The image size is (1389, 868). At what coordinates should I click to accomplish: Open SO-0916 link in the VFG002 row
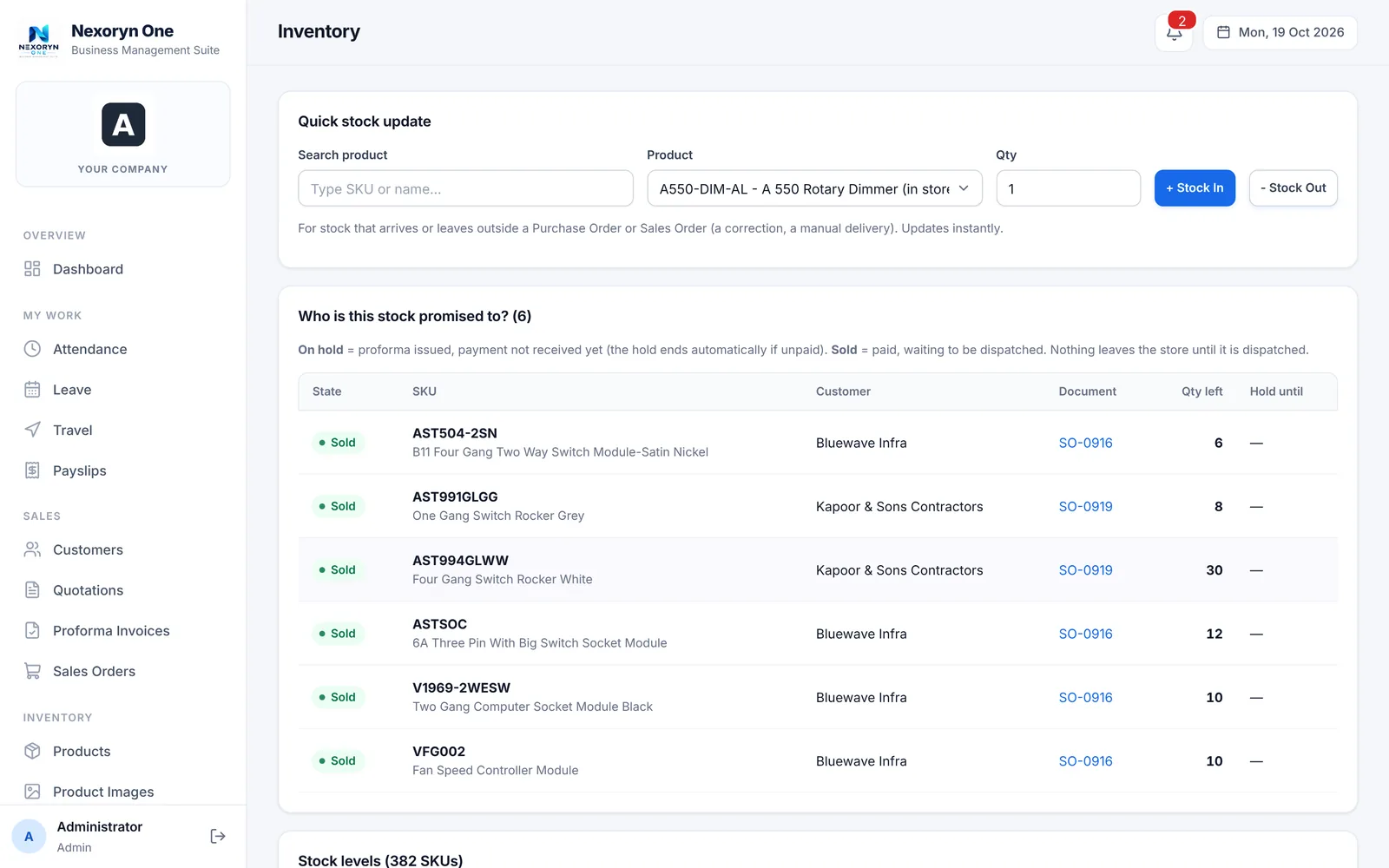[1085, 761]
